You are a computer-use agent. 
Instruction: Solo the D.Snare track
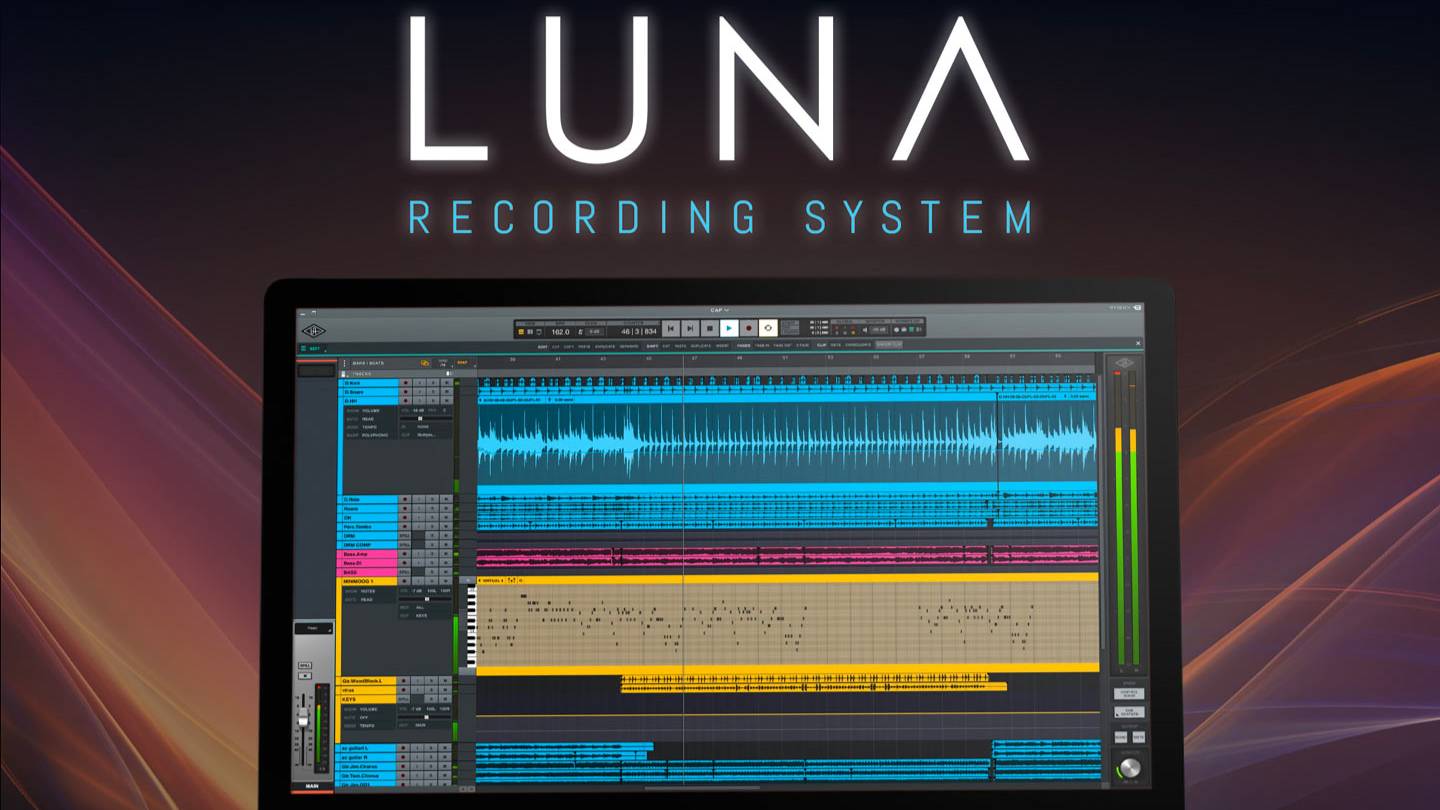tap(434, 392)
